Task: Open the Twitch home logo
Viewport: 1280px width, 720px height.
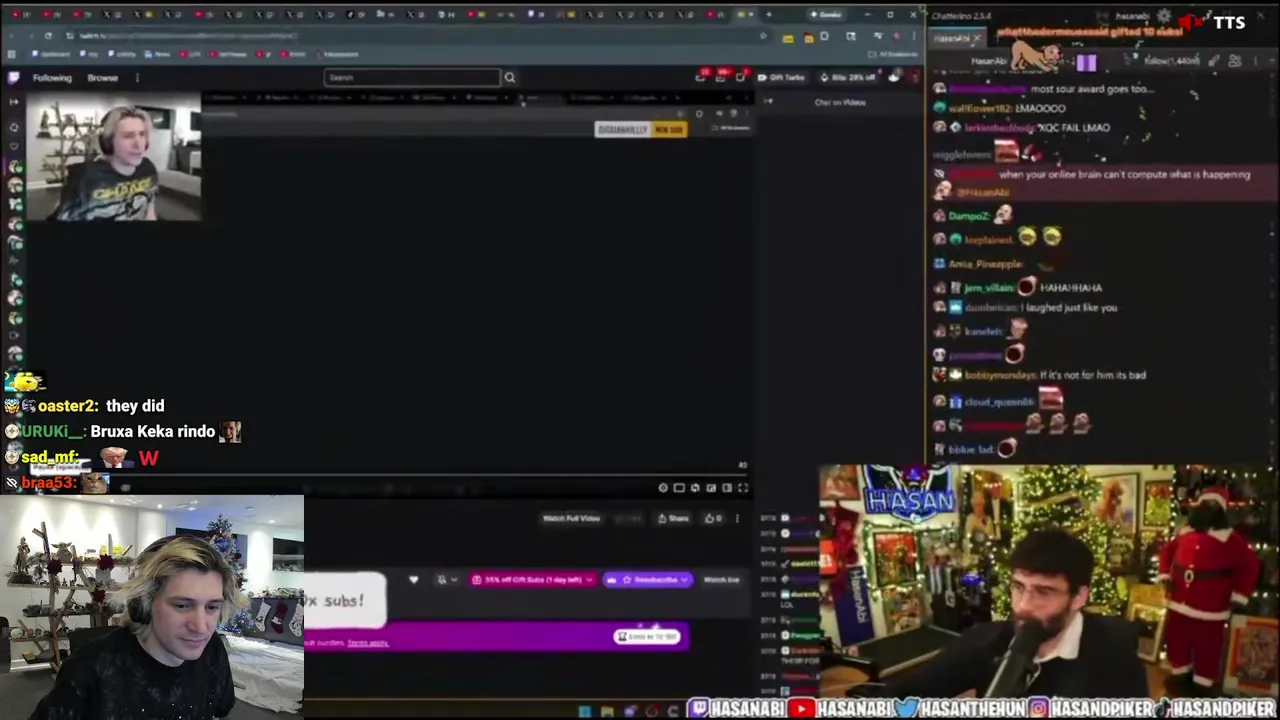Action: (13, 77)
